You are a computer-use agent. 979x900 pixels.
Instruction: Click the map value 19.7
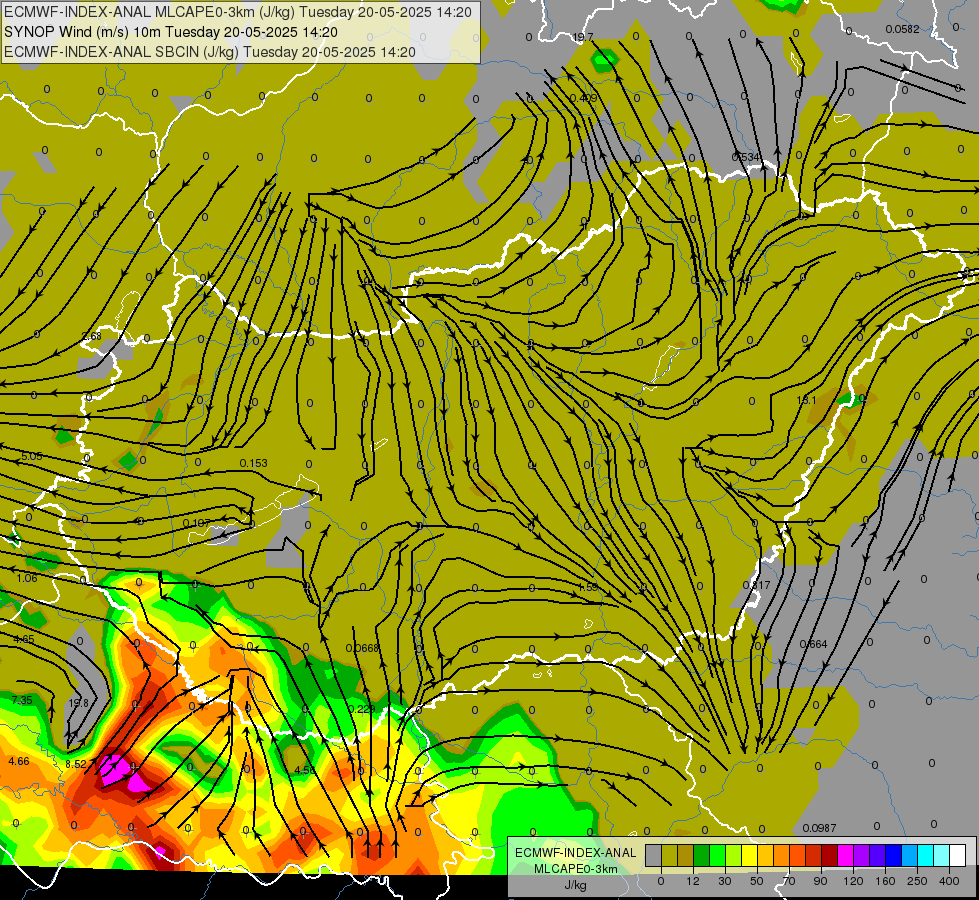click(583, 37)
